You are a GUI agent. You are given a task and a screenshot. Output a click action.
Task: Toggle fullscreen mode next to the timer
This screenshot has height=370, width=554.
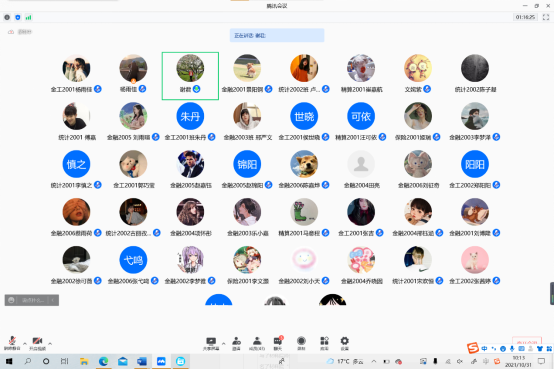[x=546, y=17]
